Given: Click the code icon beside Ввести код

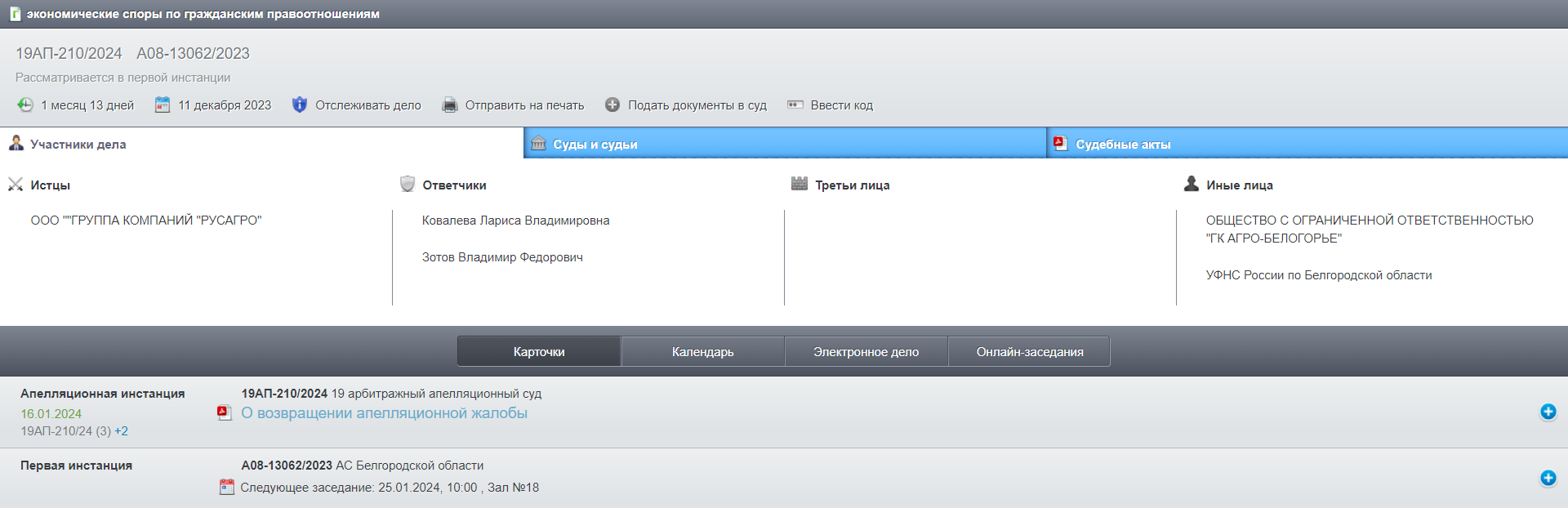Looking at the screenshot, I should coord(795,105).
